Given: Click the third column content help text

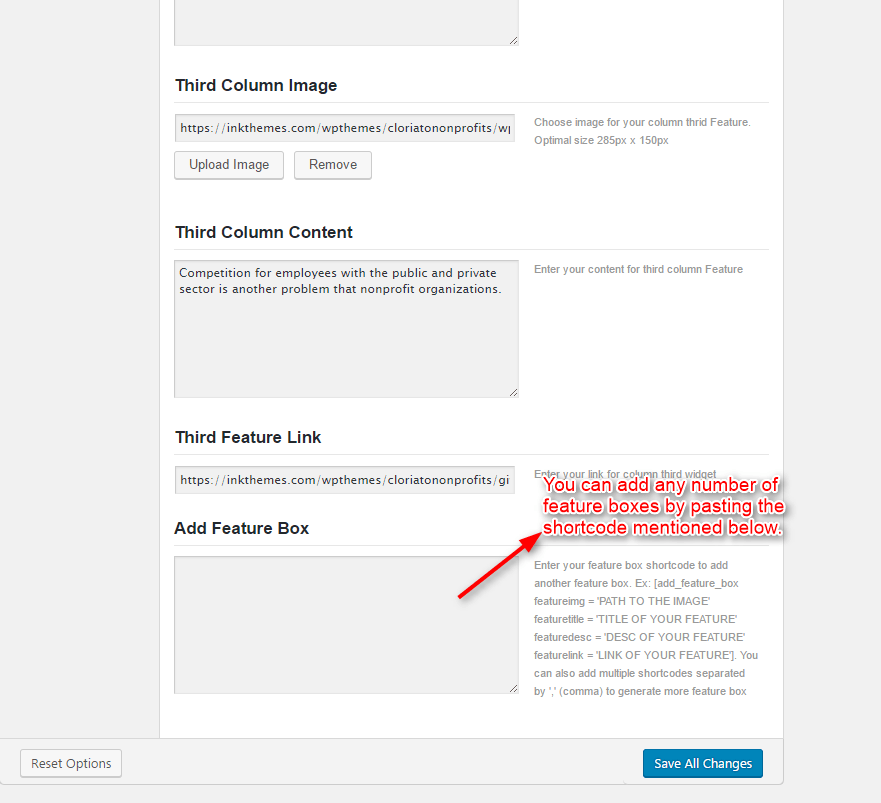Looking at the screenshot, I should [x=638, y=269].
